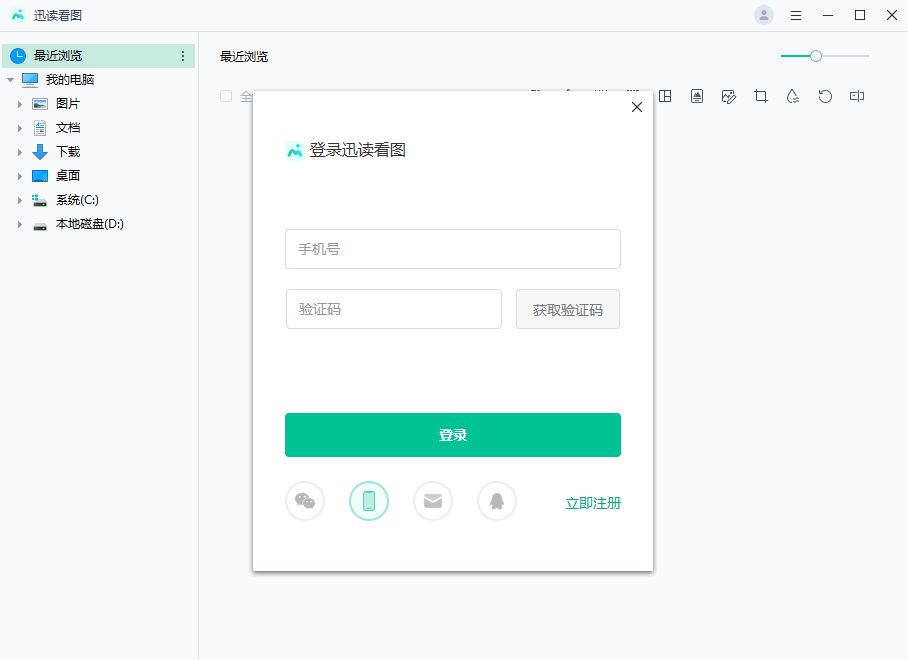Open the user account avatar
The image size is (908, 660).
[x=764, y=15]
